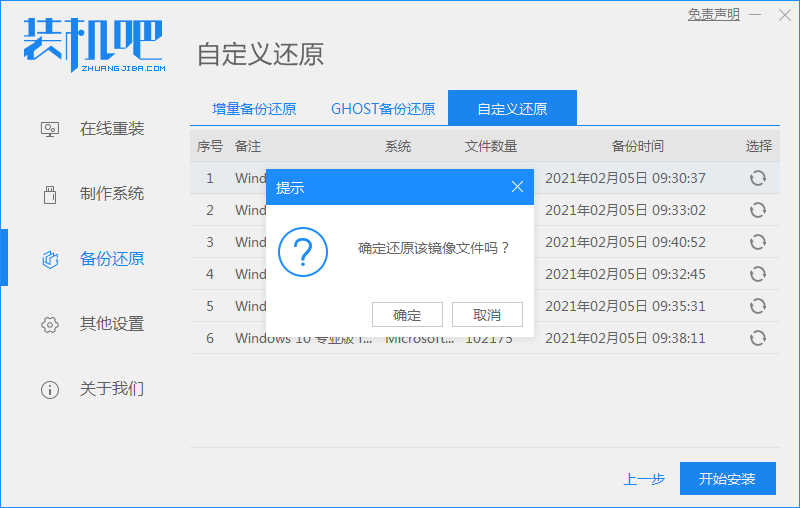Viewport: 800px width, 508px height.
Task: Open 其他设置 via its gear icon
Action: pos(49,324)
